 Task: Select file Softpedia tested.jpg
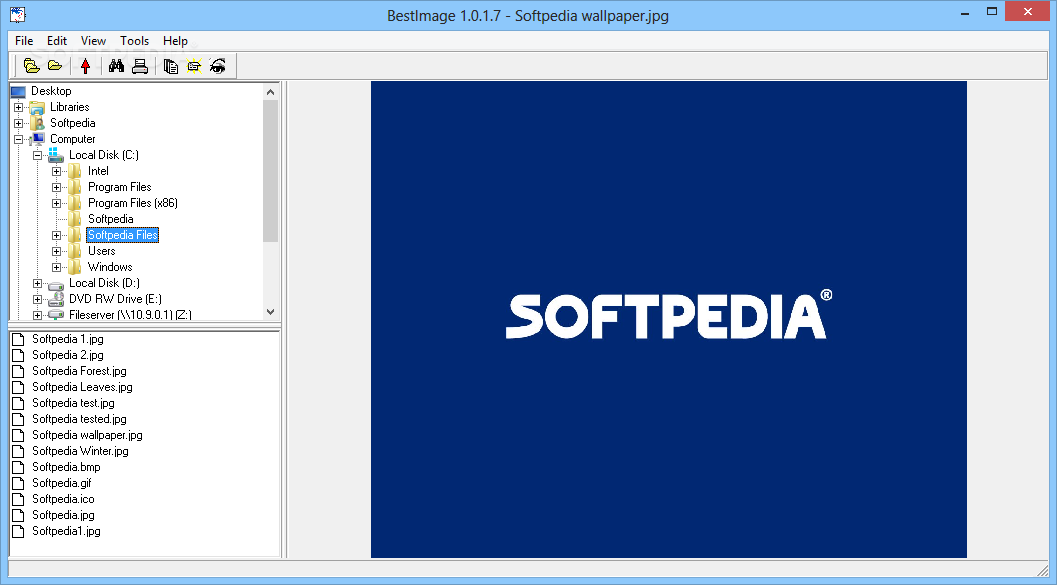point(79,419)
